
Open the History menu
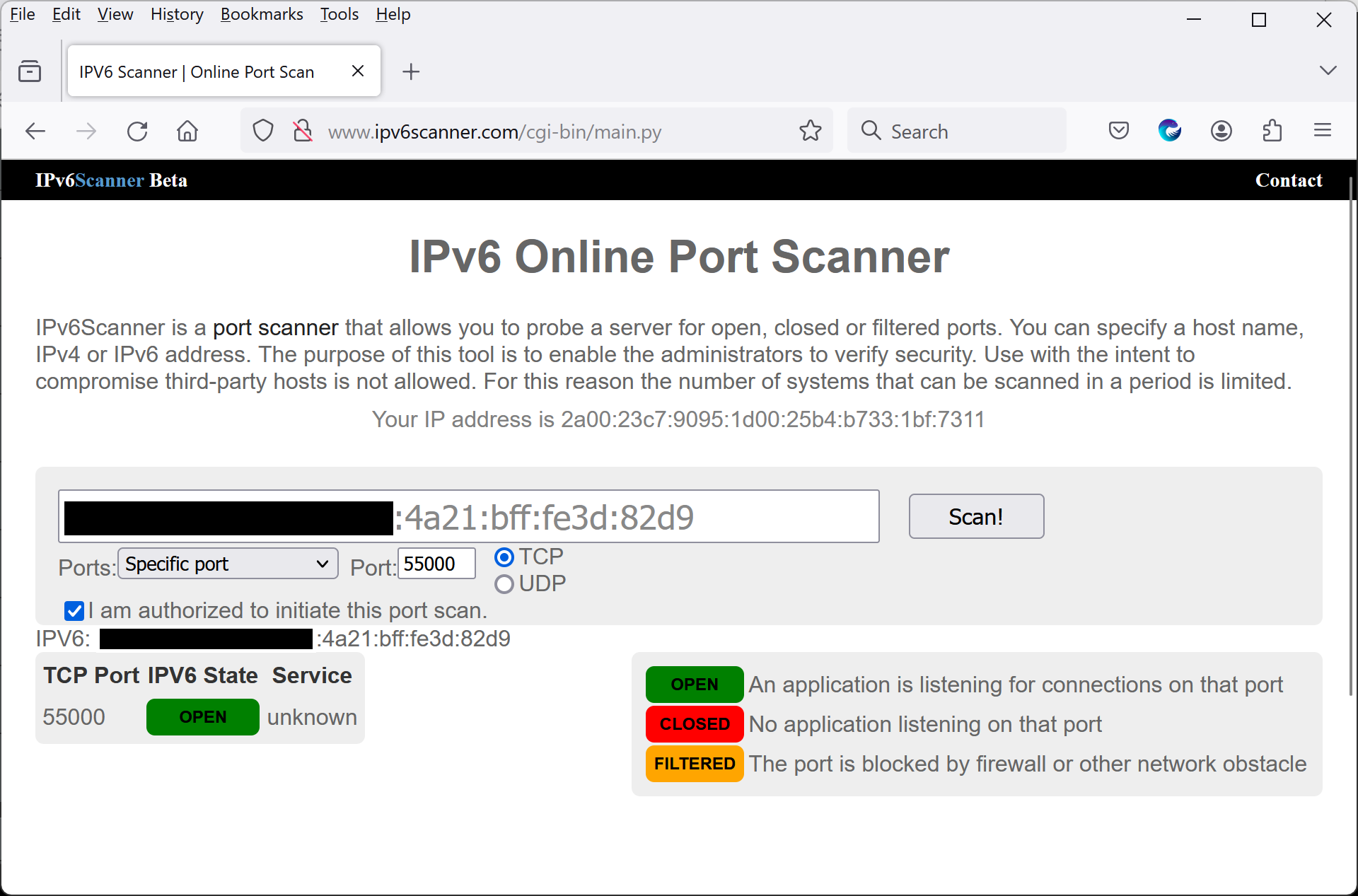[x=177, y=14]
